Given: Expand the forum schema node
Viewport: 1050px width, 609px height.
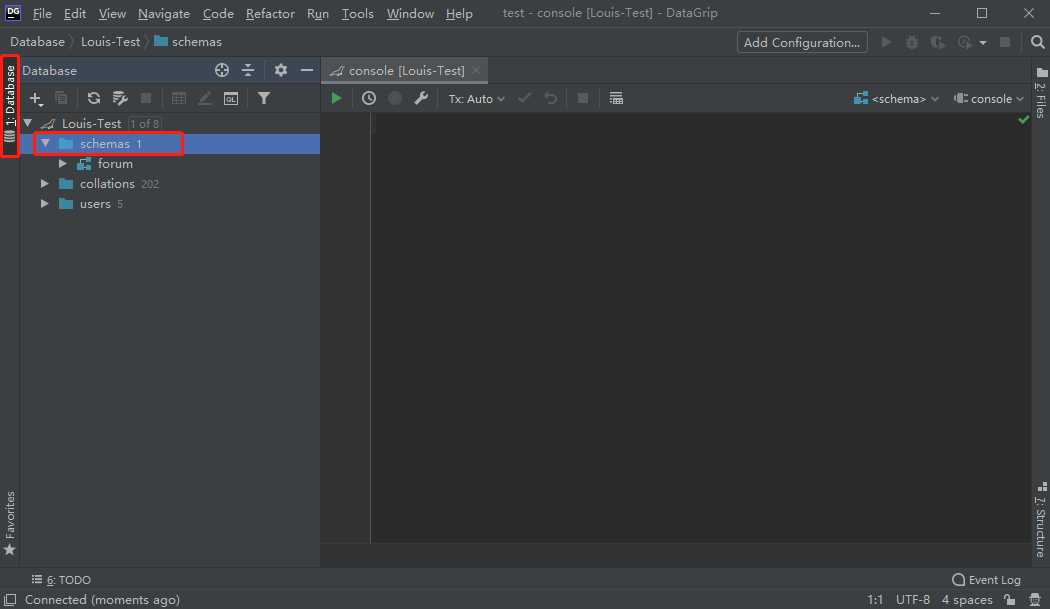Looking at the screenshot, I should [62, 163].
